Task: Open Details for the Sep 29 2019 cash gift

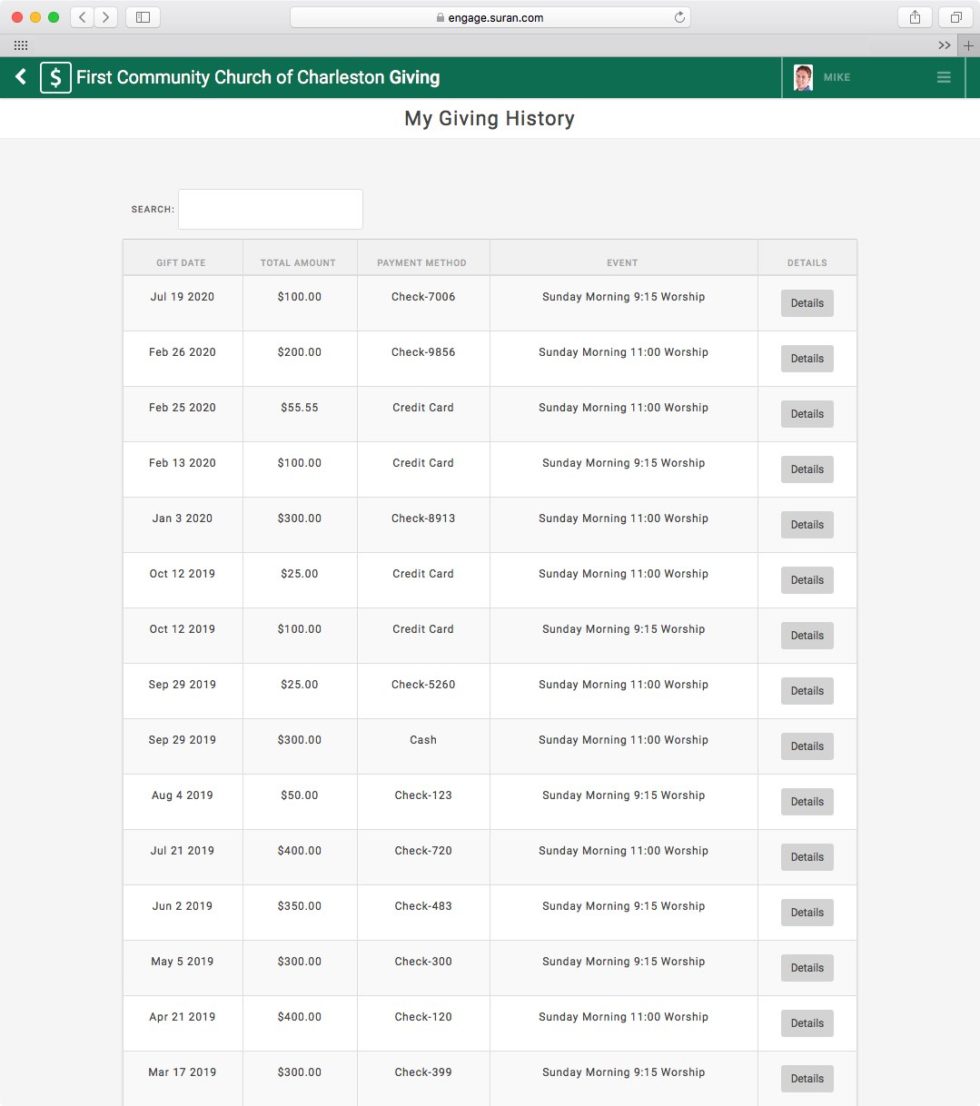Action: click(x=806, y=746)
